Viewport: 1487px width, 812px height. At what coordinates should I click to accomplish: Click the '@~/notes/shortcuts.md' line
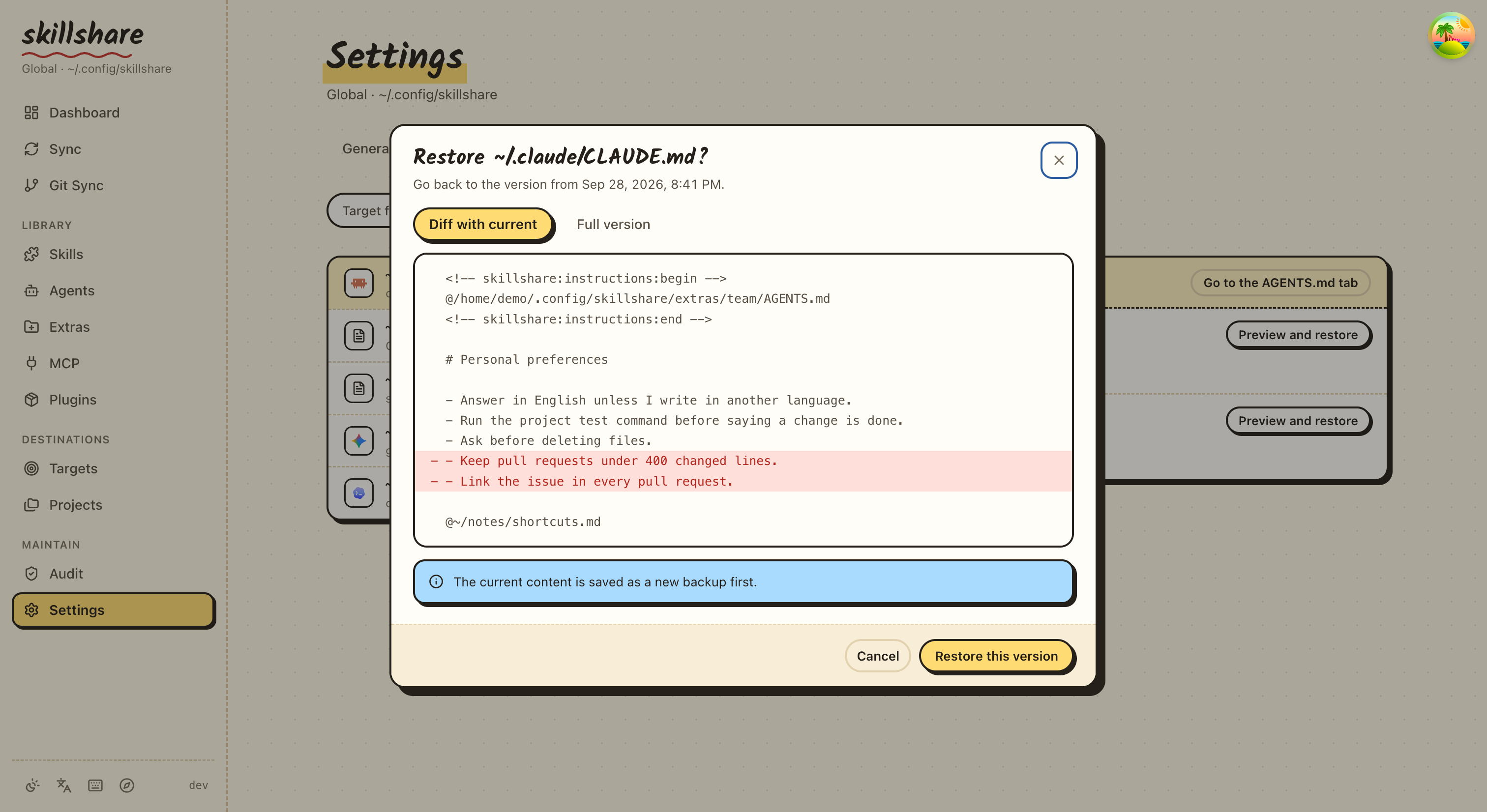(x=522, y=521)
